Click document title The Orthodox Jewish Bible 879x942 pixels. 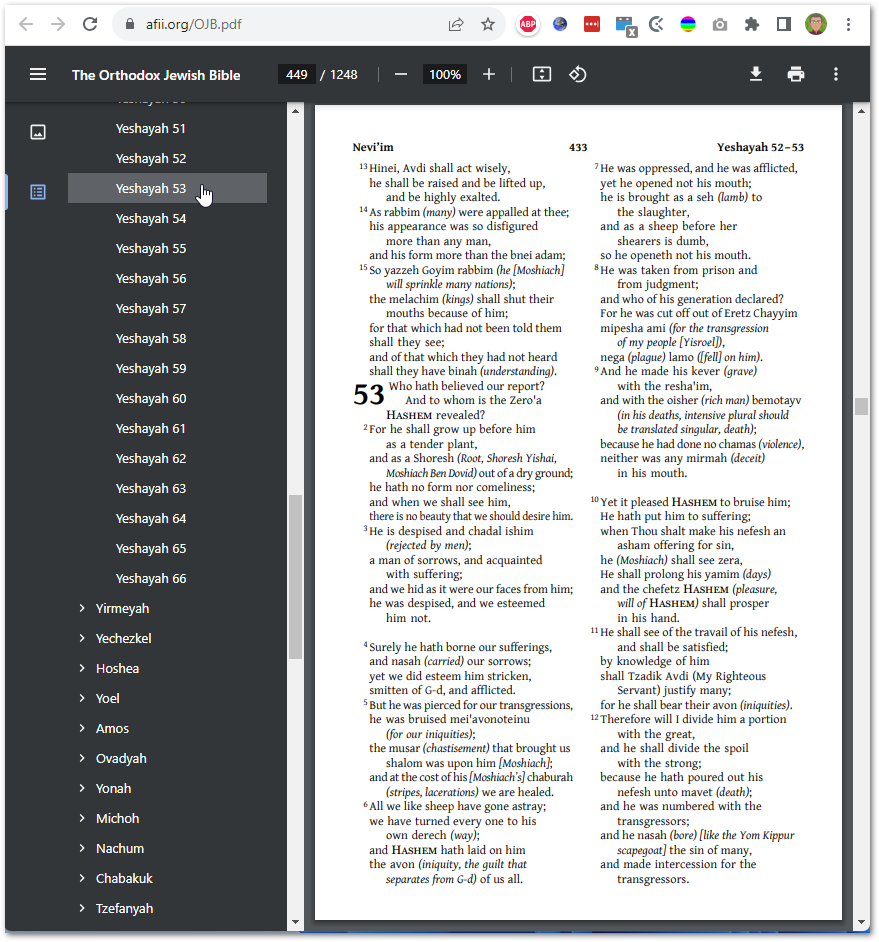point(156,75)
